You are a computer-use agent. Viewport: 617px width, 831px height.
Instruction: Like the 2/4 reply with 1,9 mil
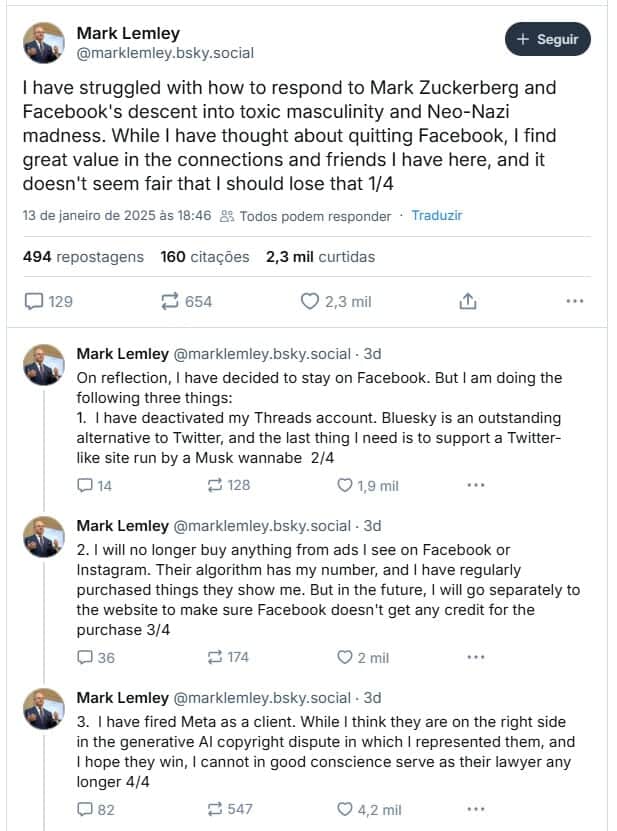(368, 485)
